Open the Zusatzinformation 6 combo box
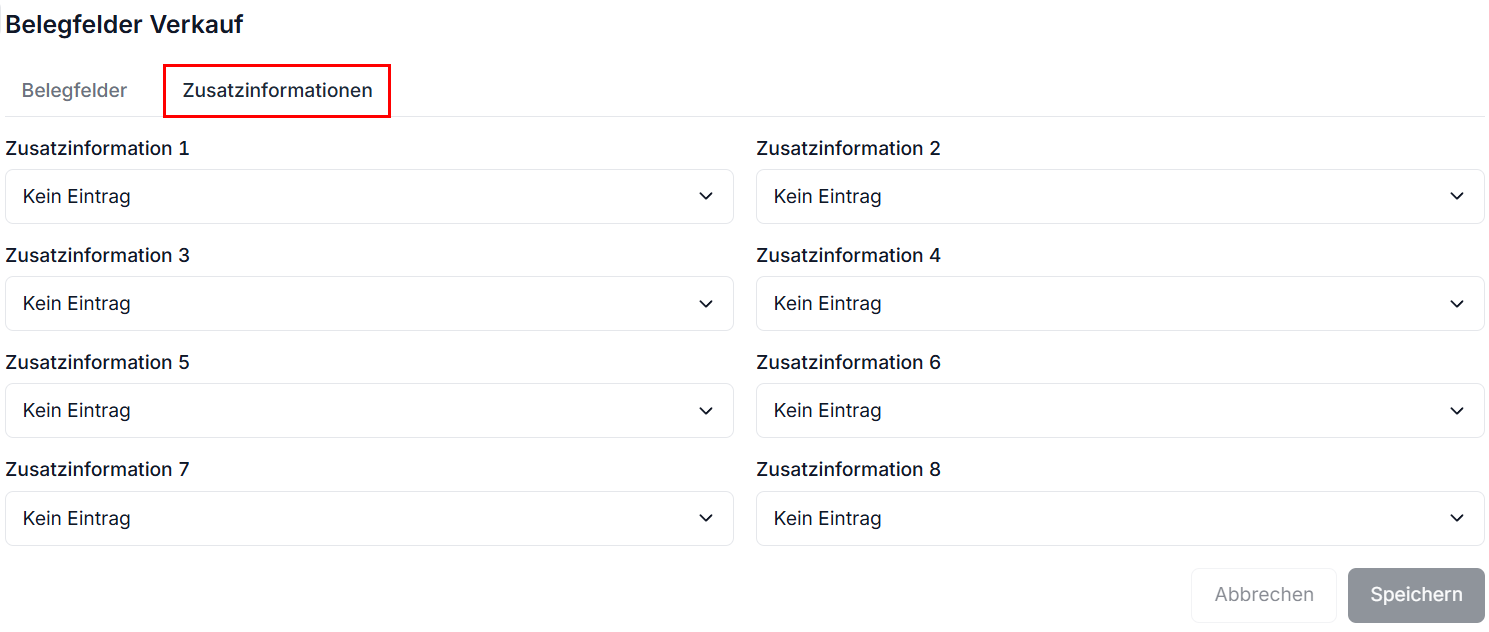1489x632 pixels. point(1120,410)
